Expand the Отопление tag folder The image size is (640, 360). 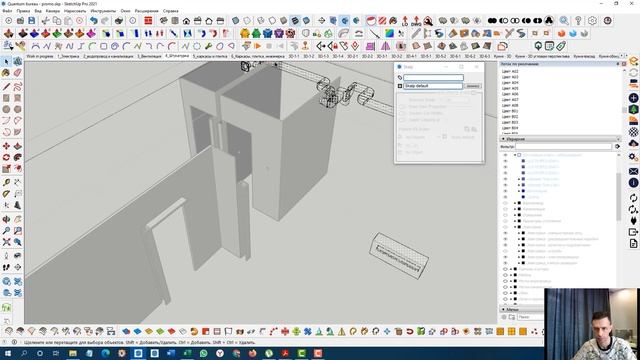515,215
